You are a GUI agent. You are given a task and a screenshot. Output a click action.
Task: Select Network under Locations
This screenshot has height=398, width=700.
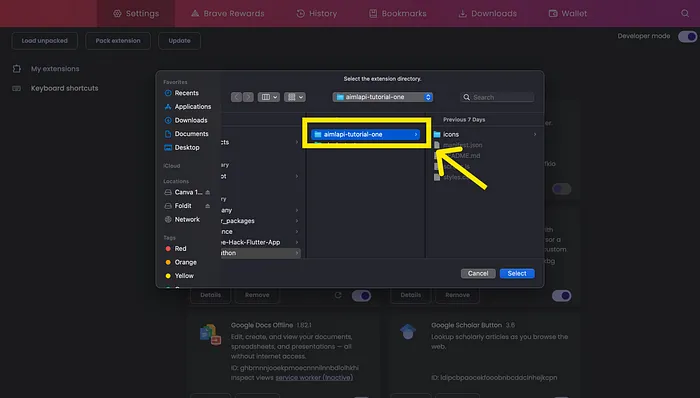[187, 220]
